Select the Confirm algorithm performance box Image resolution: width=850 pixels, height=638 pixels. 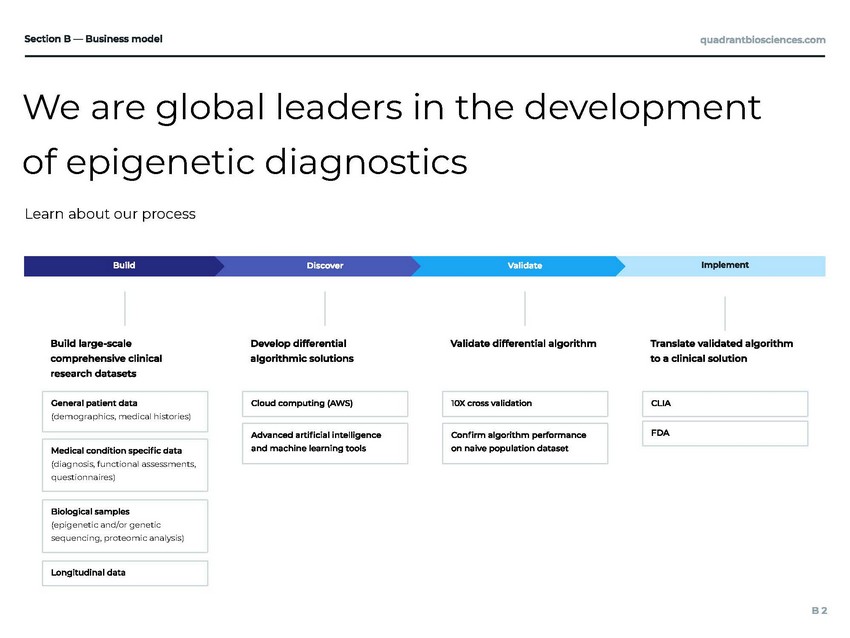pos(525,442)
